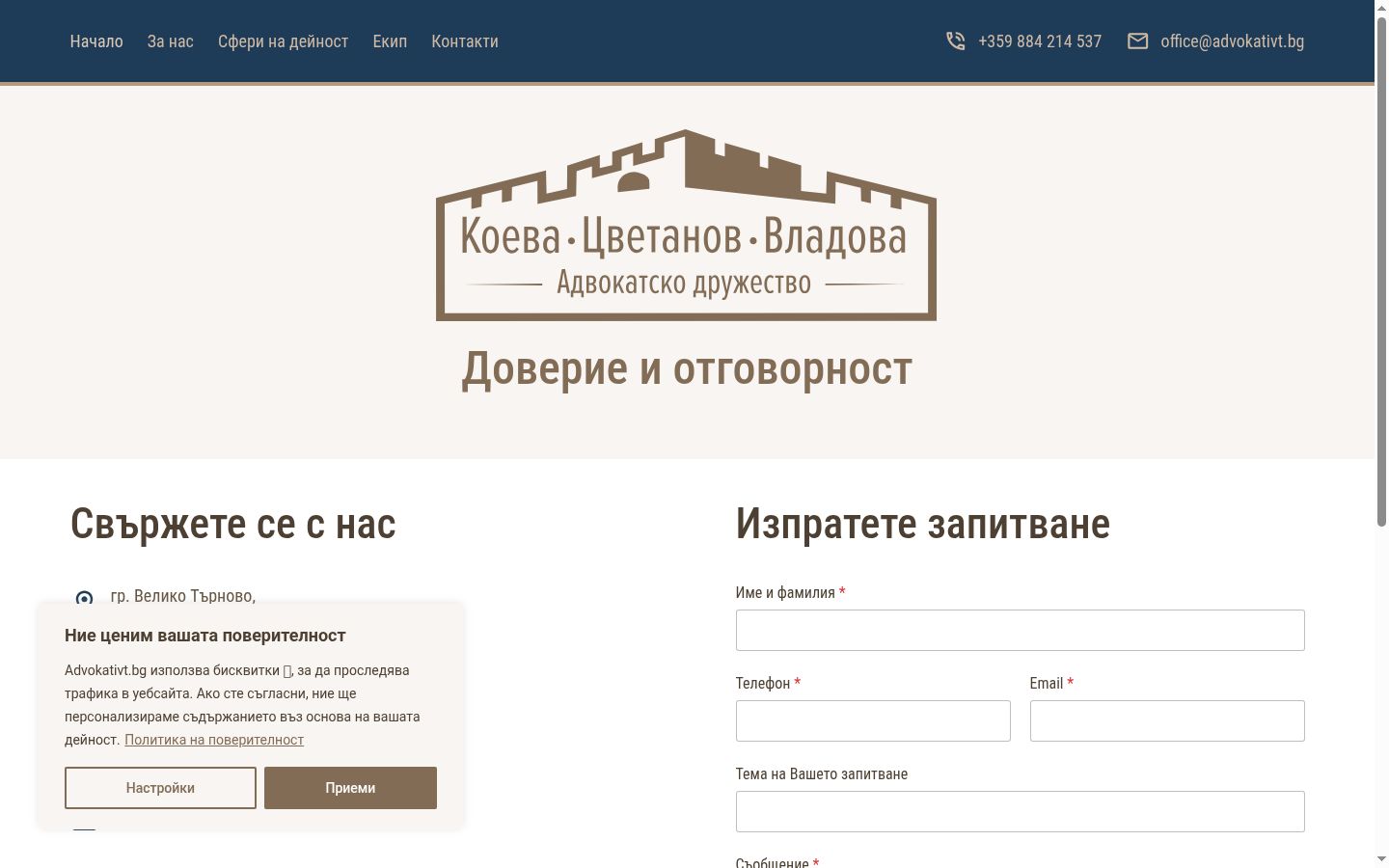The height and width of the screenshot is (868, 1389).
Task: Click the Свържете се с нас heading
Action: pos(233,525)
